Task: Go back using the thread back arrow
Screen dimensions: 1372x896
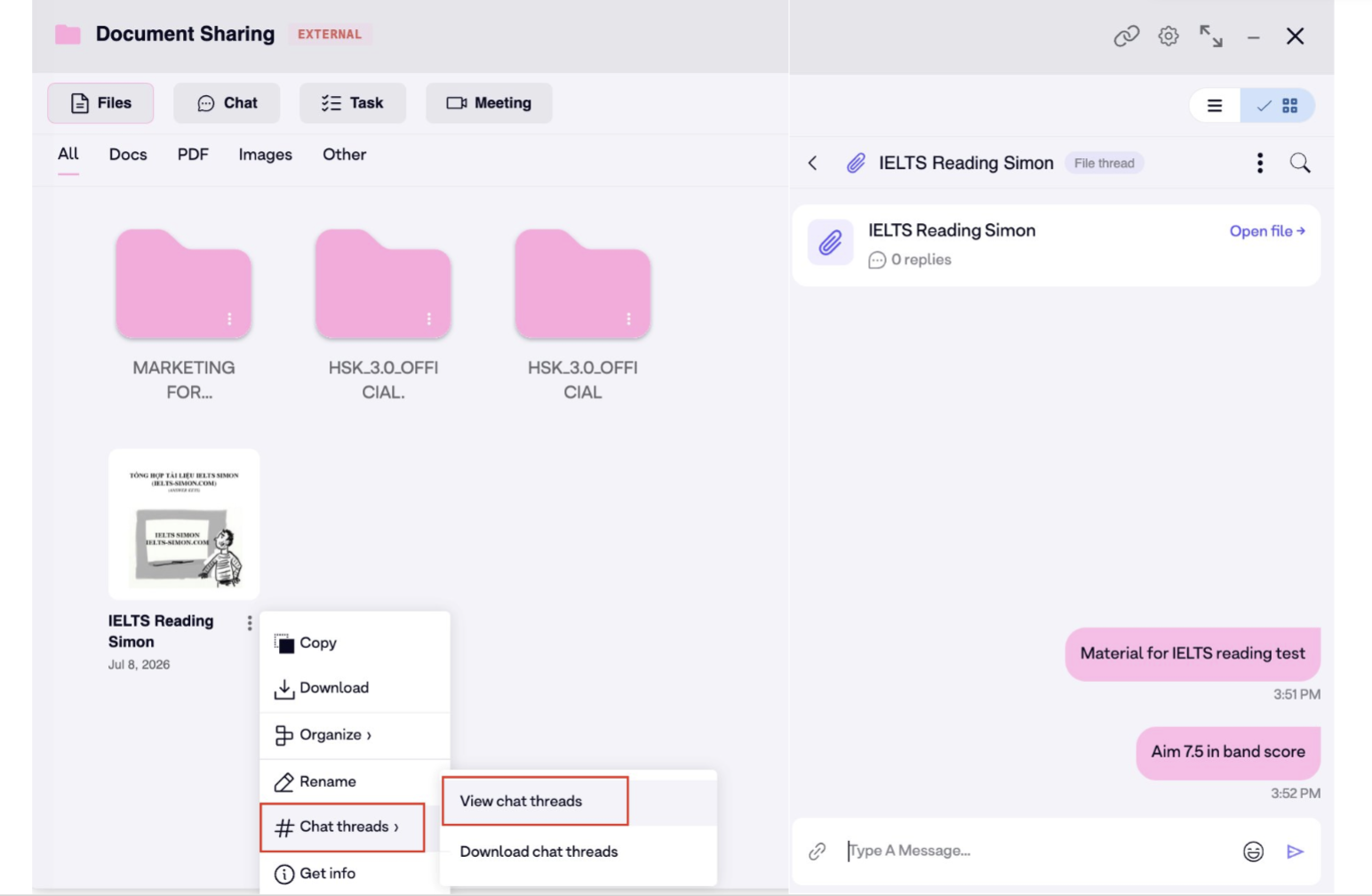Action: click(812, 163)
